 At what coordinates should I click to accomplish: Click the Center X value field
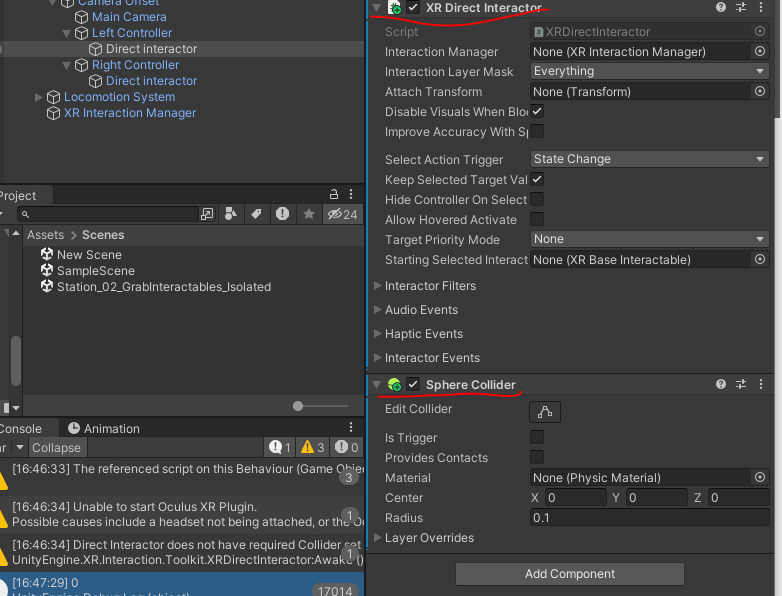[576, 498]
